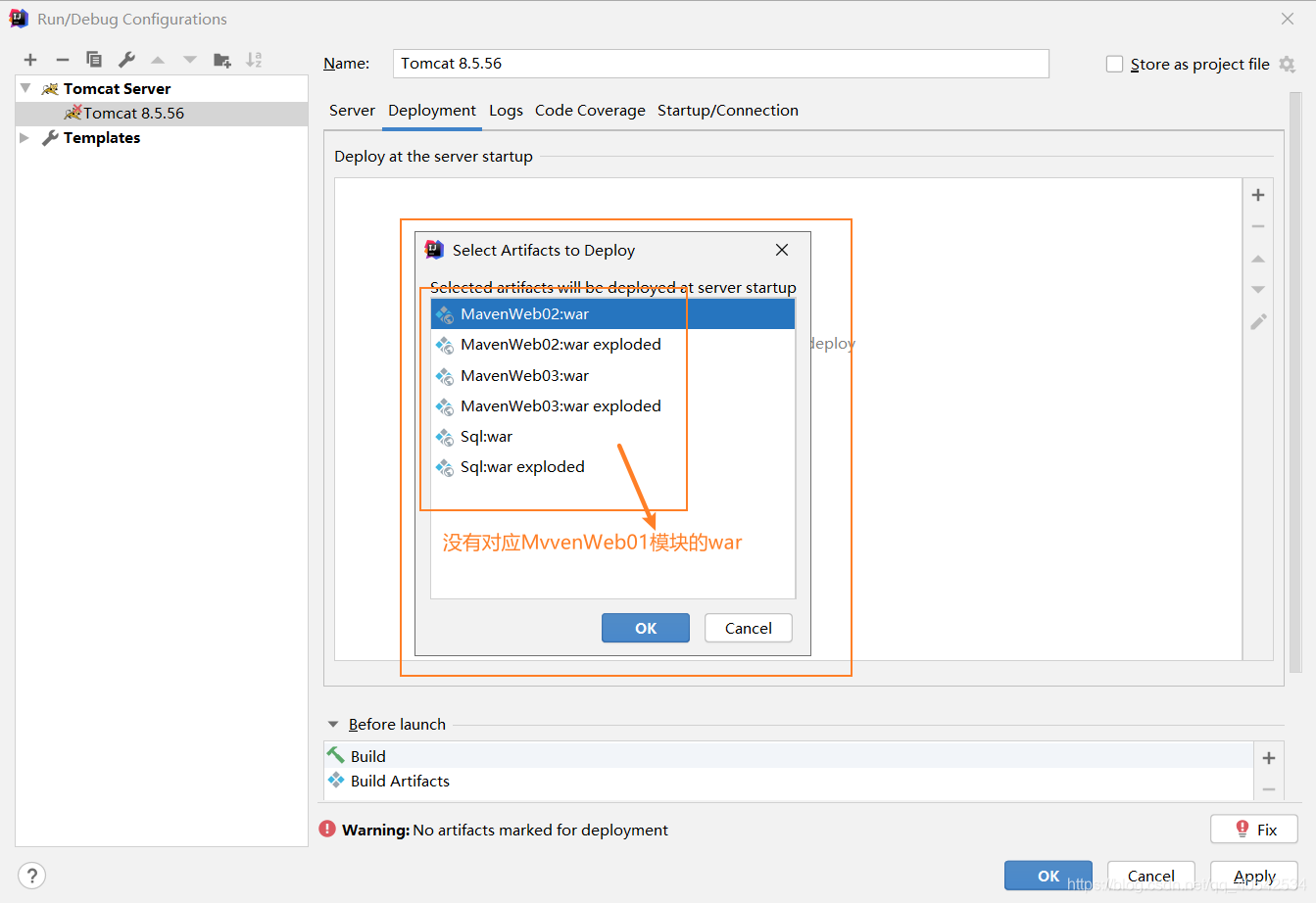Click Apply button
The height and width of the screenshot is (903, 1316).
click(1254, 876)
